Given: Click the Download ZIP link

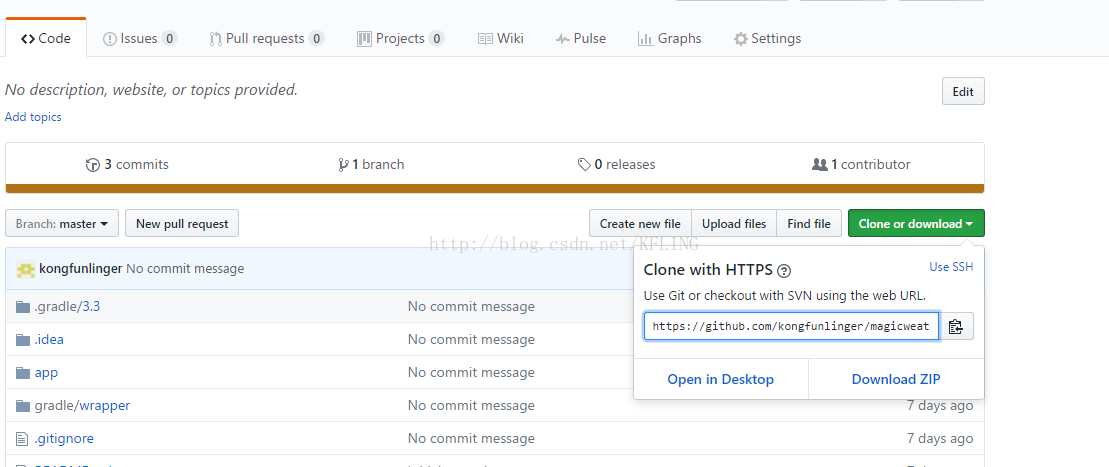Looking at the screenshot, I should 896,379.
